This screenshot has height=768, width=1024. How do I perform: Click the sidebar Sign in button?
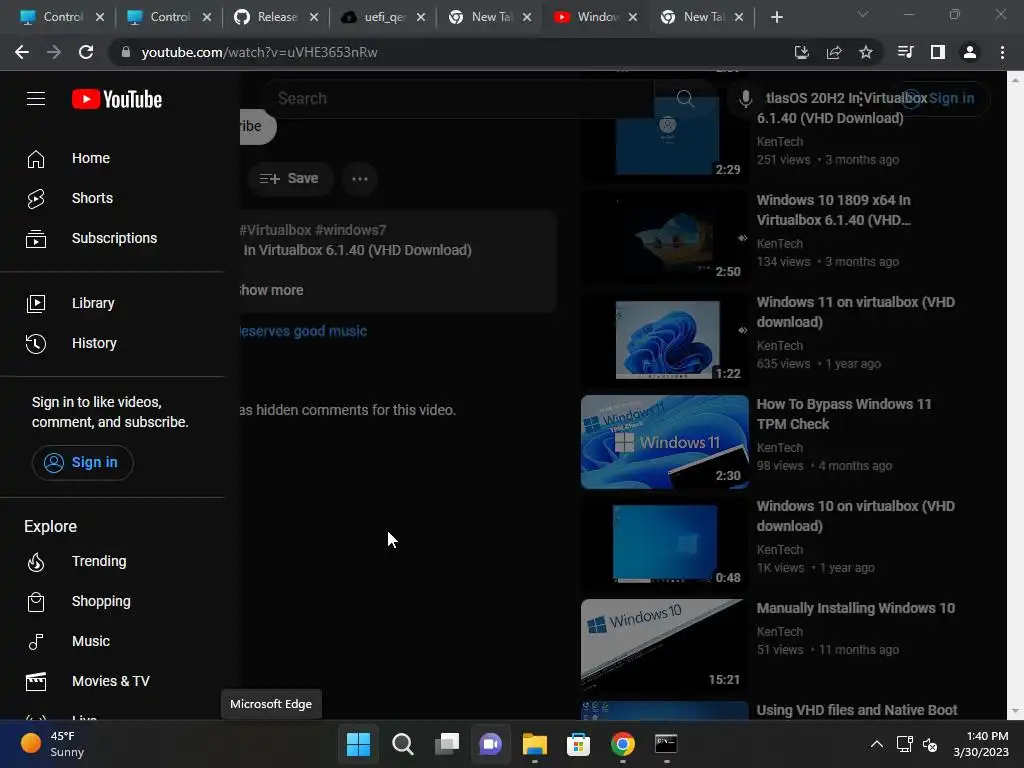[82, 462]
